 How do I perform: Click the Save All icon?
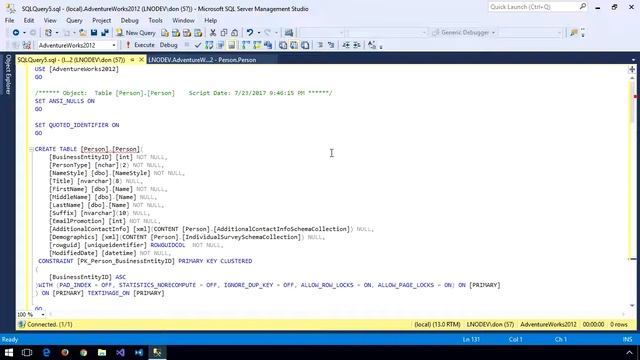pyautogui.click(x=105, y=33)
